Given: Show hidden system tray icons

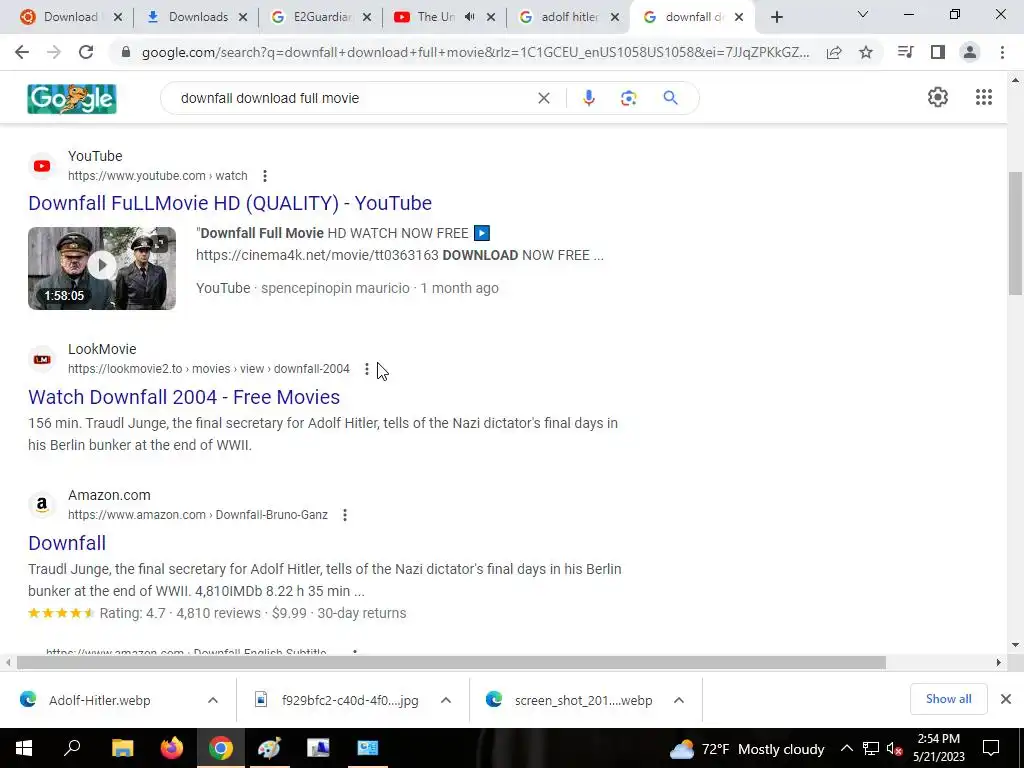Looking at the screenshot, I should point(846,748).
